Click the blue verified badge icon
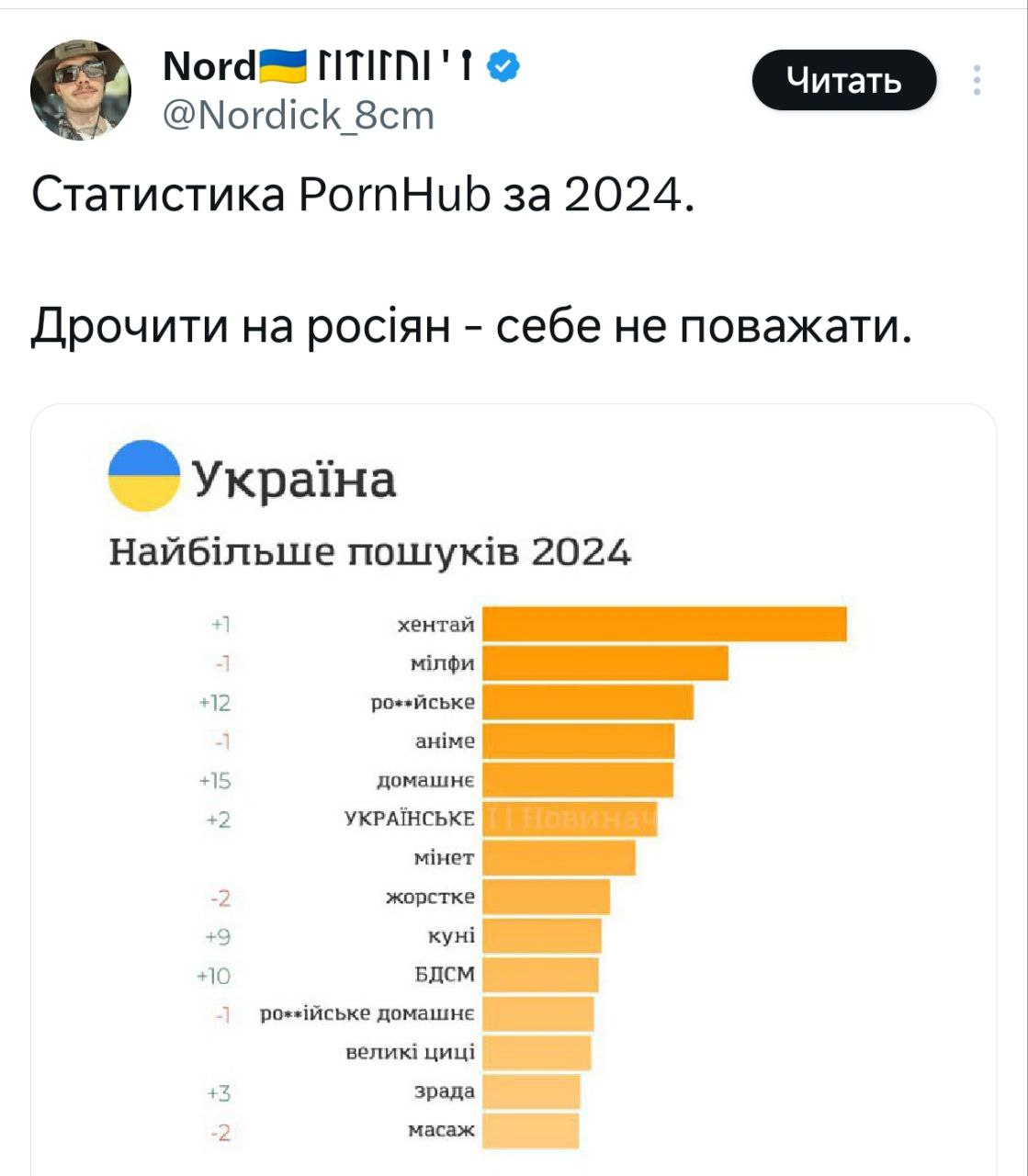1028x1176 pixels. tap(504, 66)
